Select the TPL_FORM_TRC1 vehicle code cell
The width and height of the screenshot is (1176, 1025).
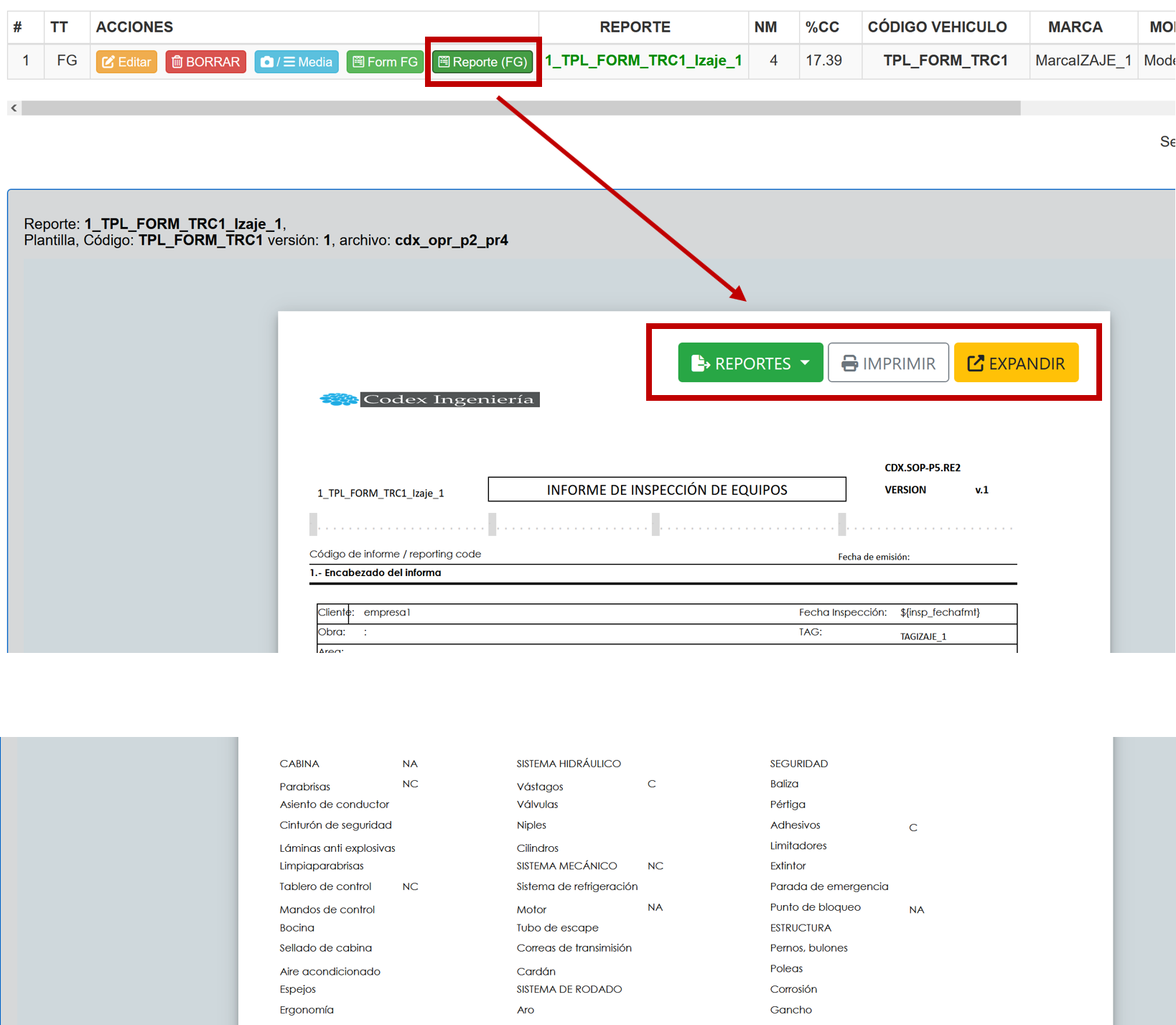(x=945, y=61)
